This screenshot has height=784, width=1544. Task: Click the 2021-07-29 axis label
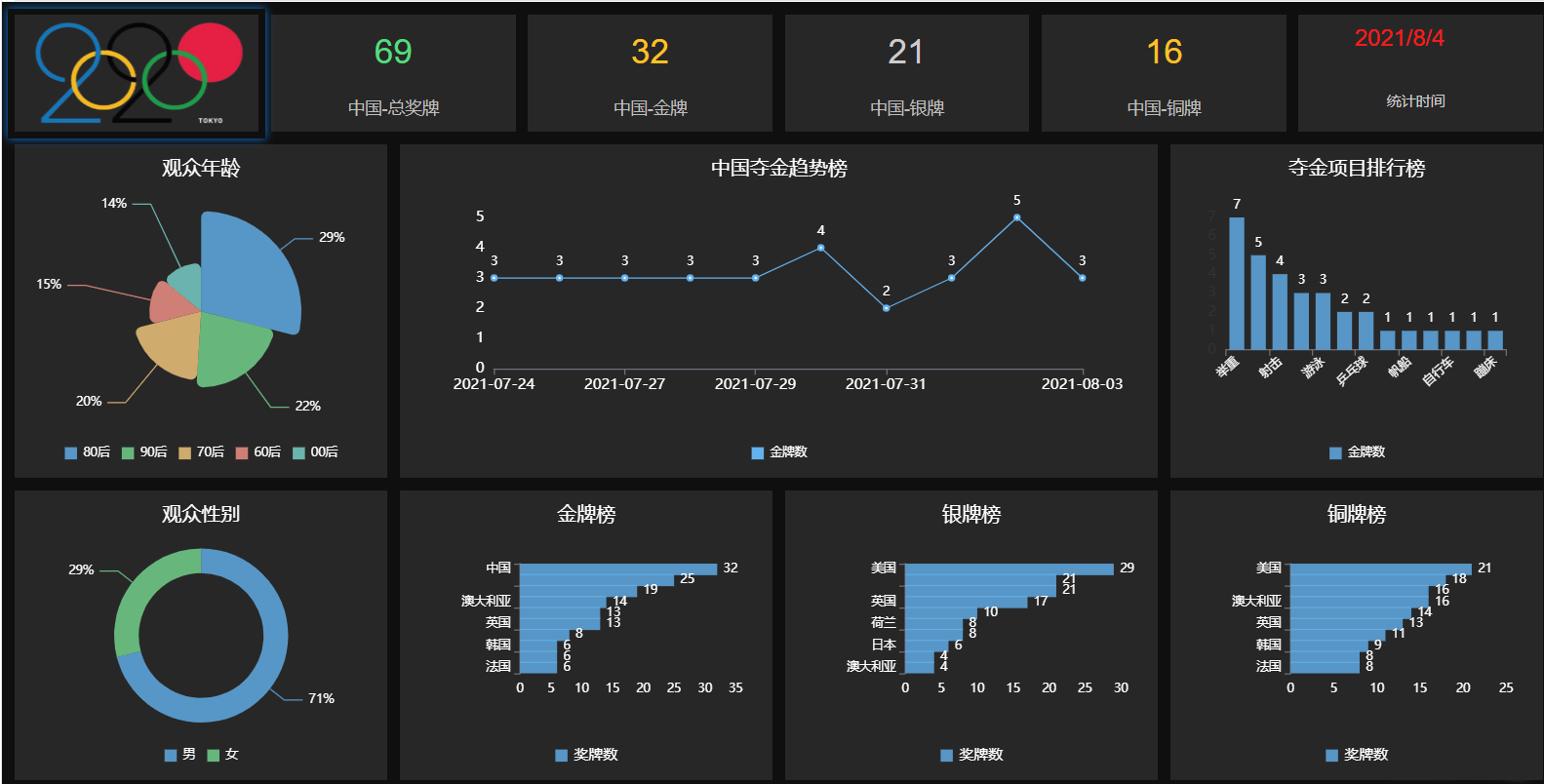coord(755,384)
